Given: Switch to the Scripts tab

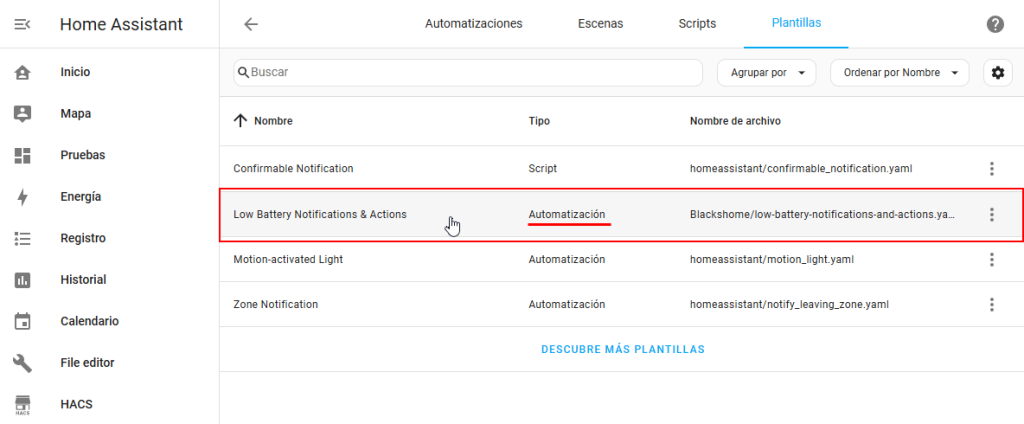Looking at the screenshot, I should tap(697, 24).
